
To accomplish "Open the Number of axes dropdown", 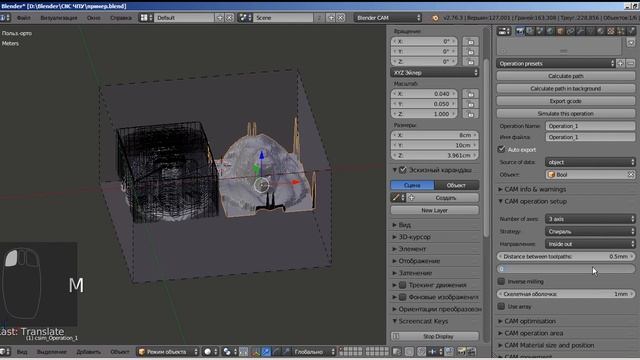I will 590,219.
